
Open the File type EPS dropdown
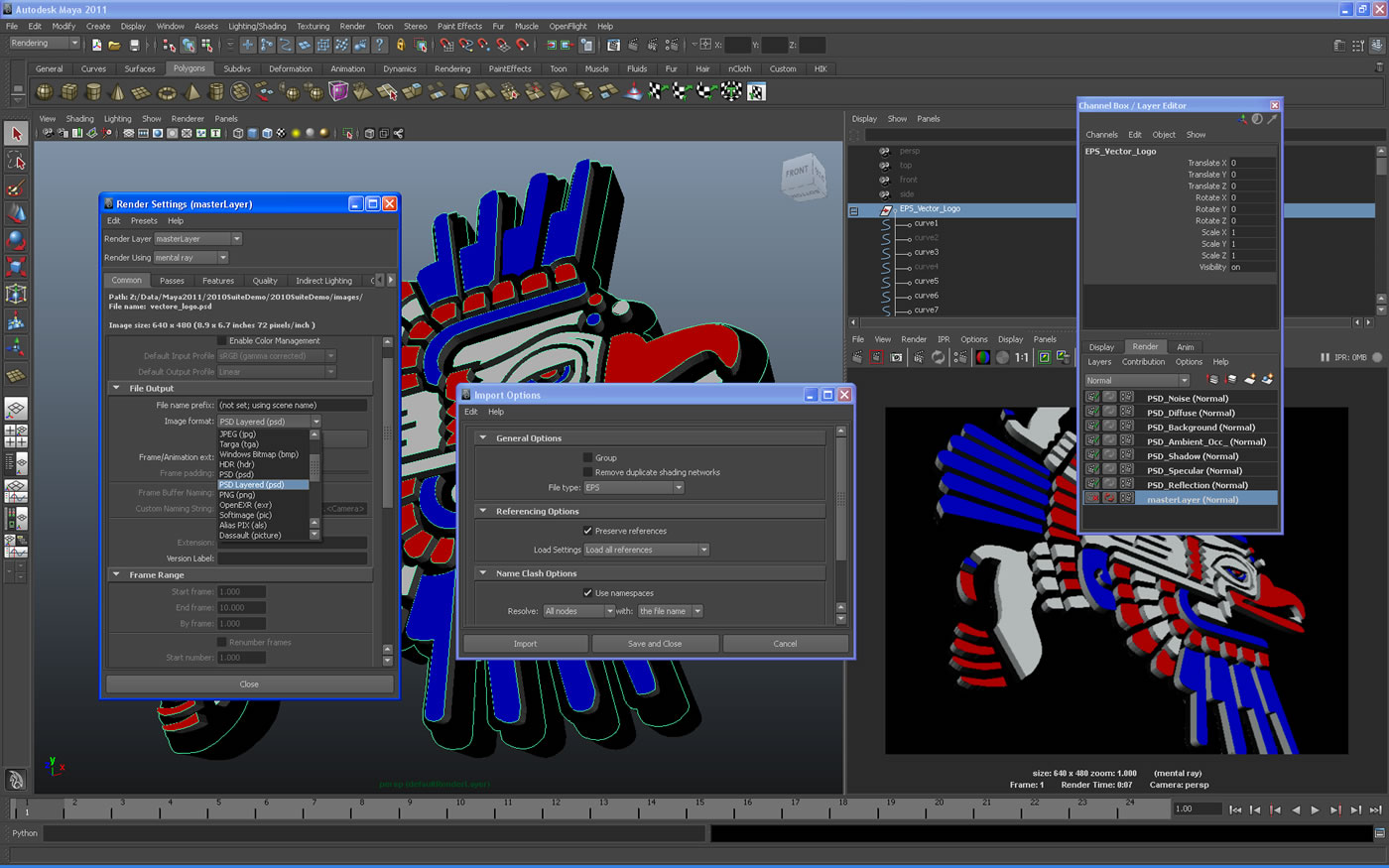(x=634, y=487)
